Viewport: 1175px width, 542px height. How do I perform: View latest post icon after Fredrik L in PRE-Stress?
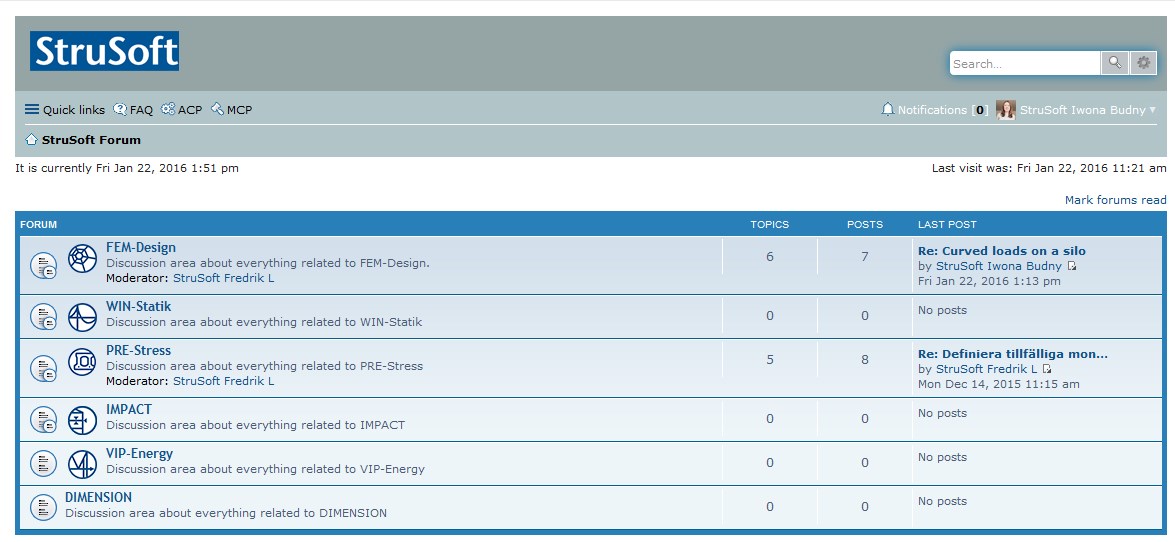click(1047, 369)
